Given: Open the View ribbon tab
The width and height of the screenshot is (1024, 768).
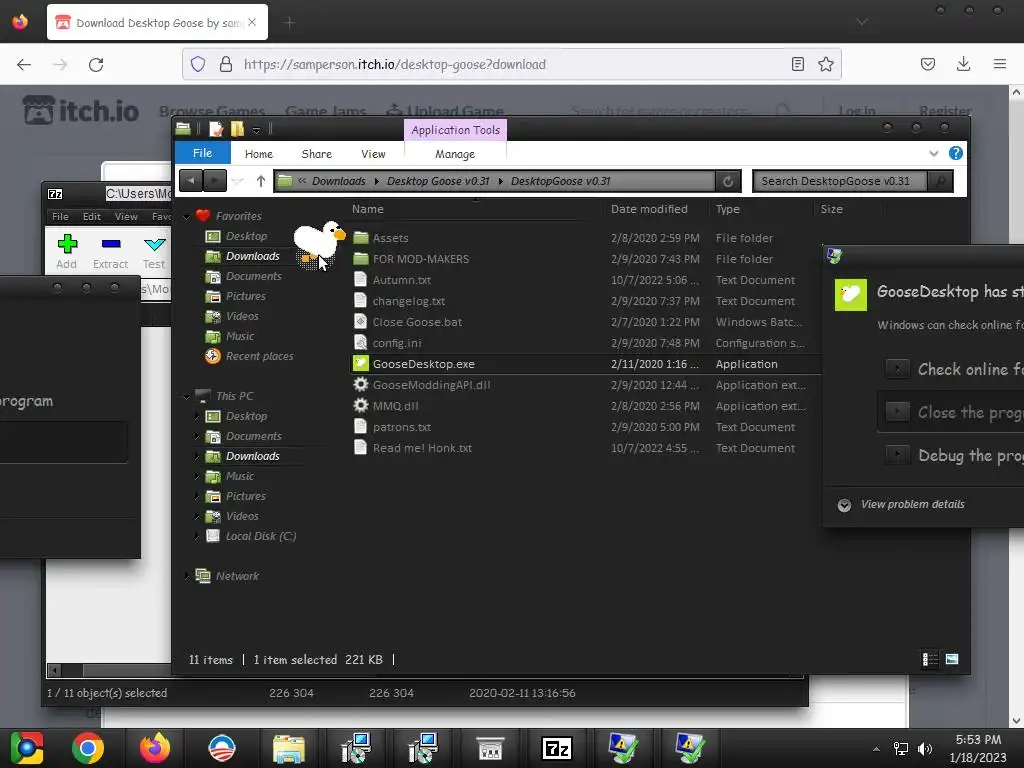Looking at the screenshot, I should click(x=373, y=154).
